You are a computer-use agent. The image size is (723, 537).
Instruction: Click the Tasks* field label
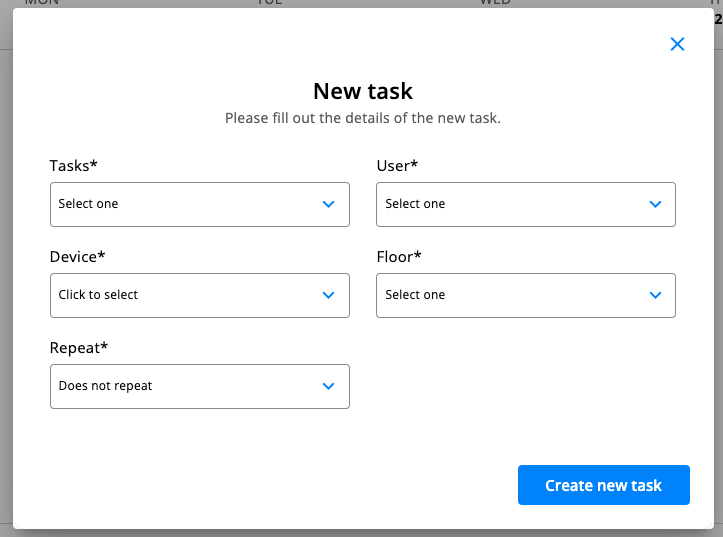coord(73,166)
